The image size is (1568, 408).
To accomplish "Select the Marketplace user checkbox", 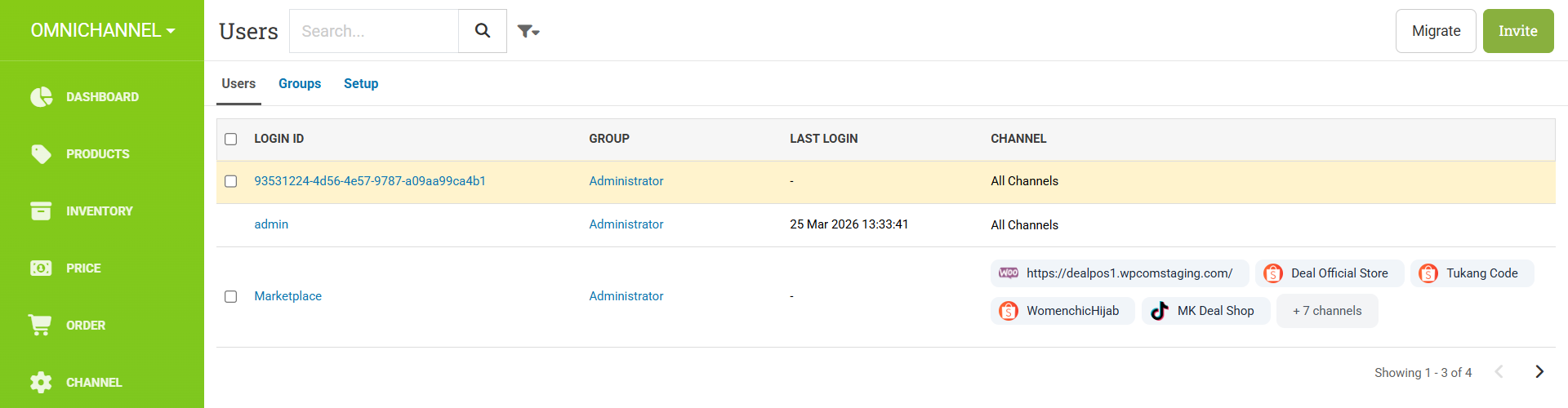I will coord(231,296).
